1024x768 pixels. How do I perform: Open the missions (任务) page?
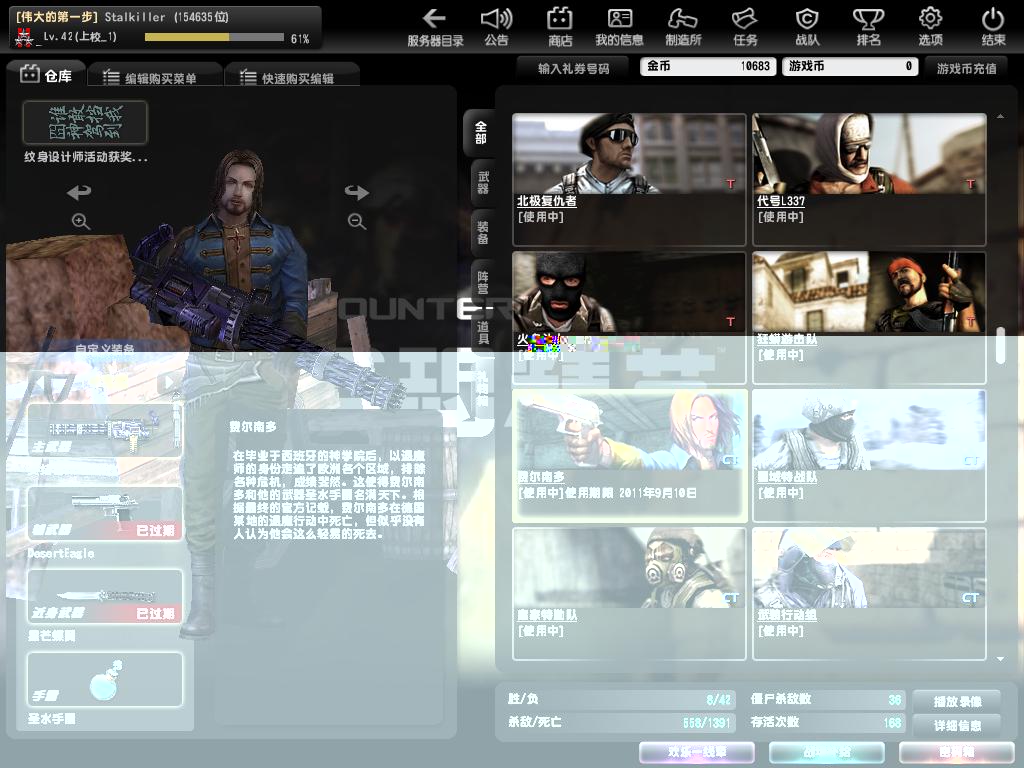[745, 27]
